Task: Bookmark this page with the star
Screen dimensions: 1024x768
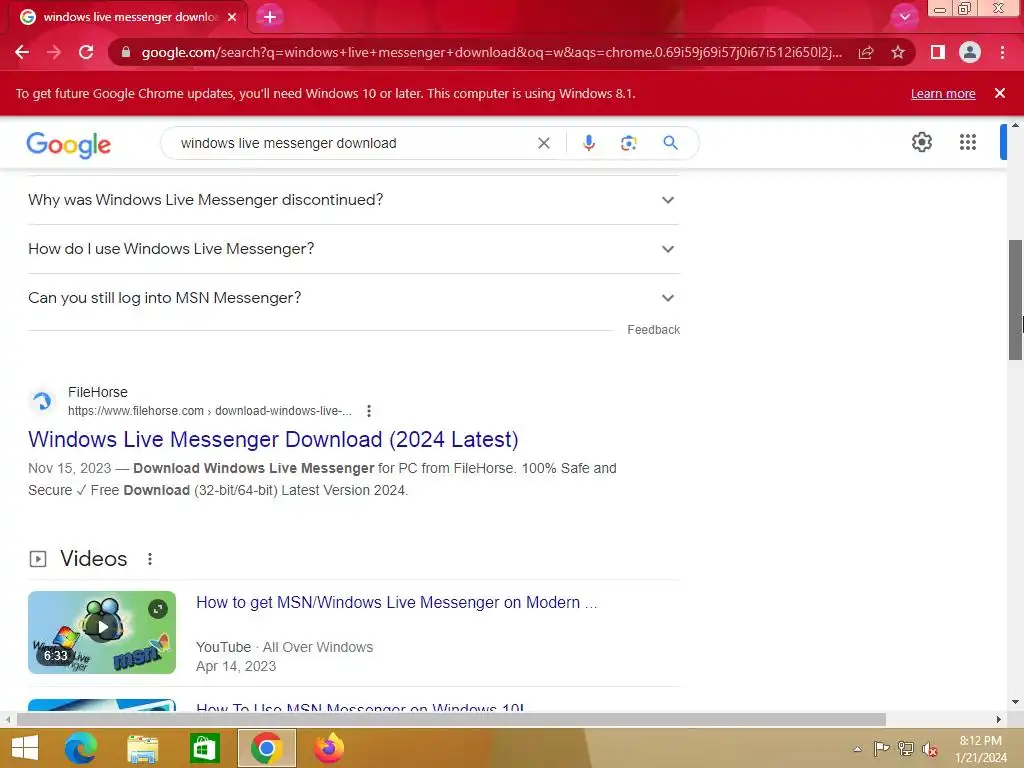Action: point(898,52)
